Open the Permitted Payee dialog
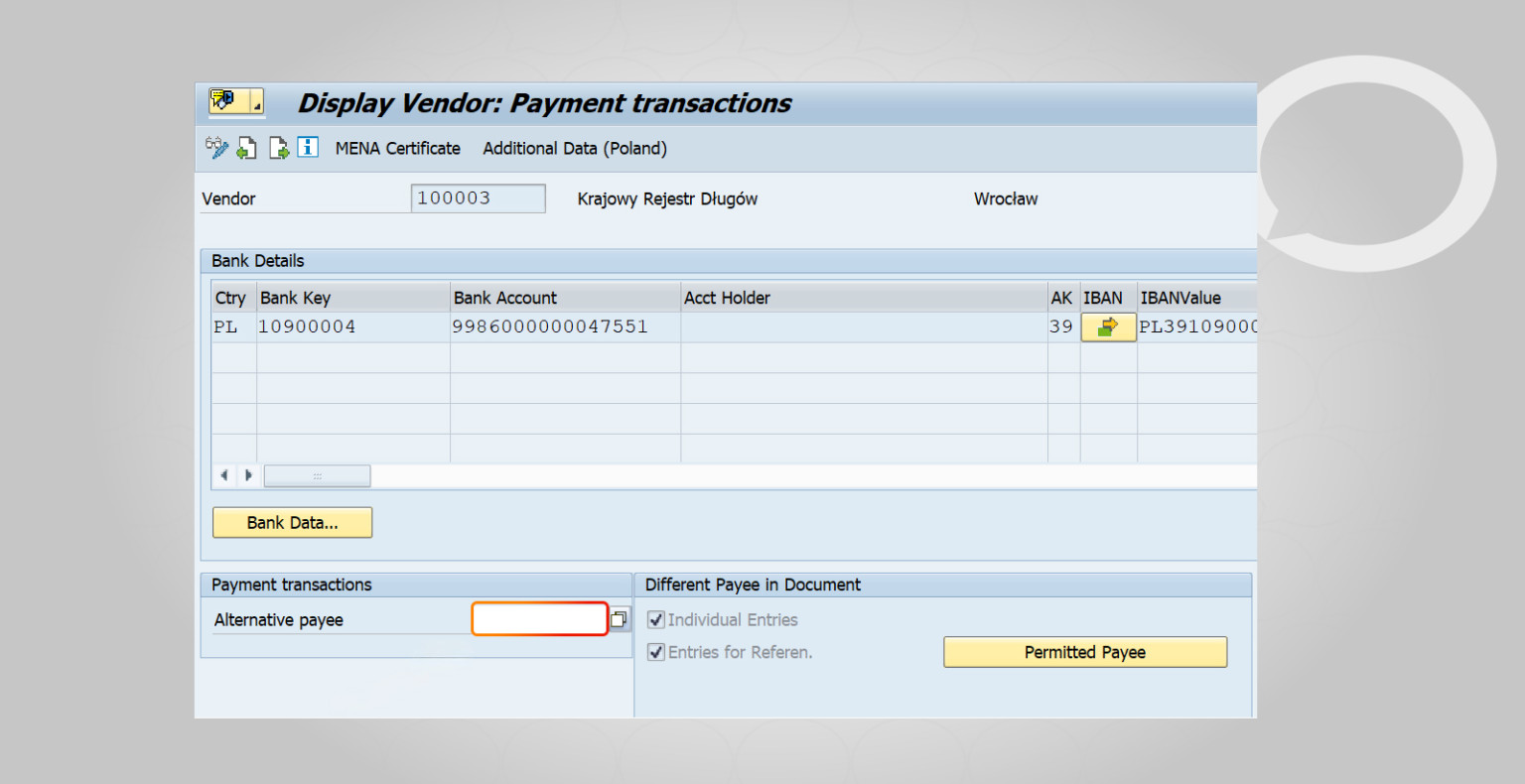This screenshot has width=1525, height=784. pyautogui.click(x=1084, y=652)
